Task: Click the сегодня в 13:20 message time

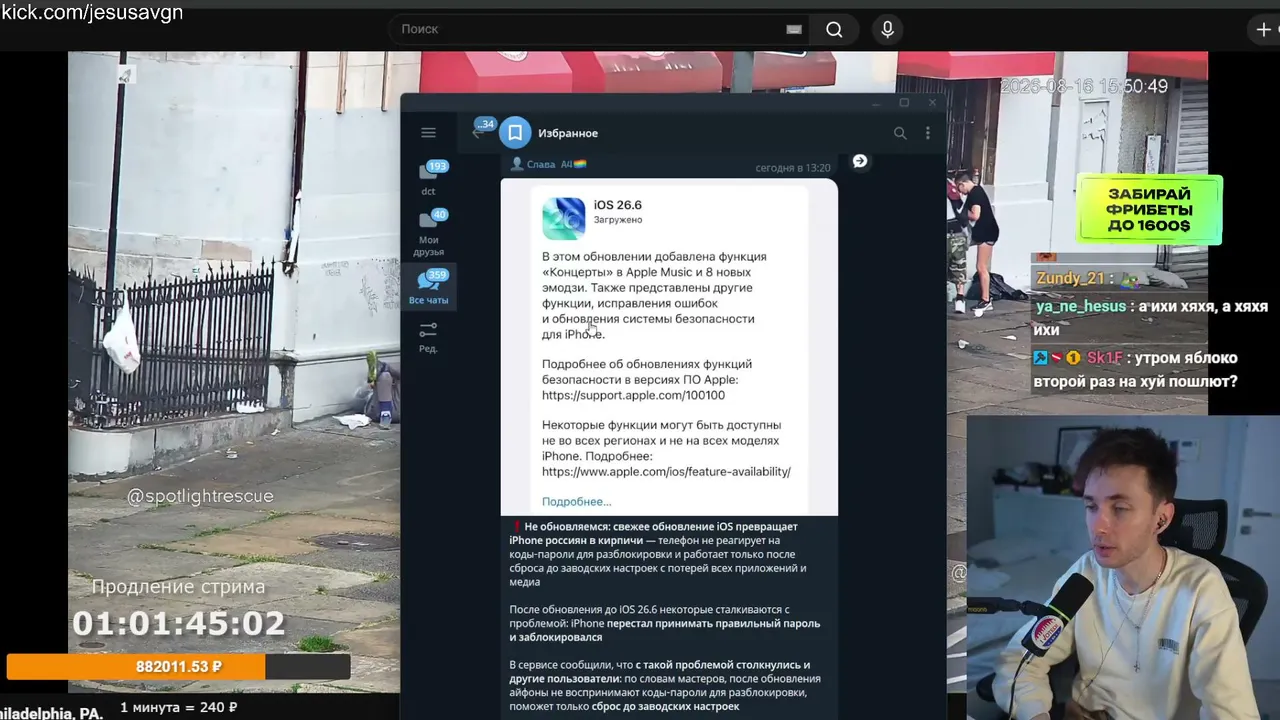Action: [x=793, y=168]
